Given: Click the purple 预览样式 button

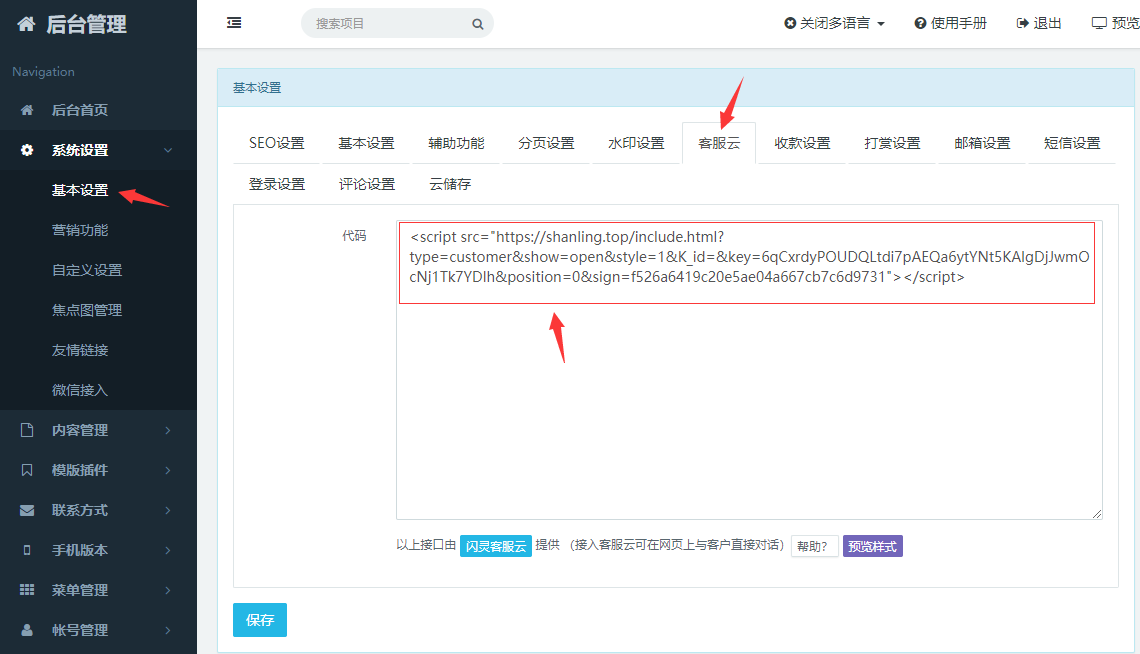Looking at the screenshot, I should click(x=872, y=546).
